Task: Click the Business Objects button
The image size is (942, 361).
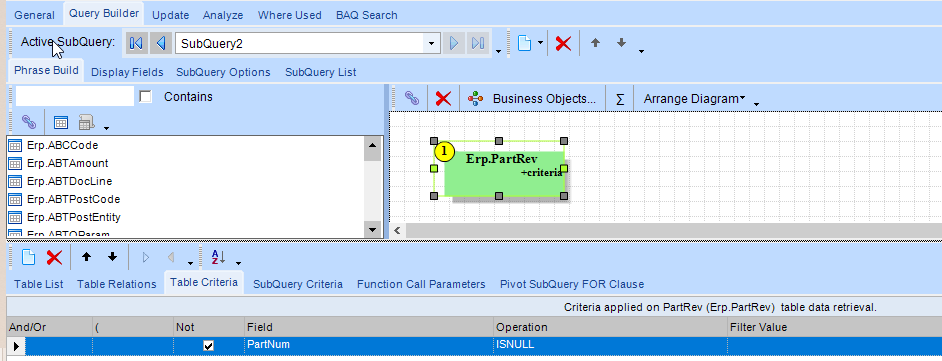Action: tap(533, 99)
